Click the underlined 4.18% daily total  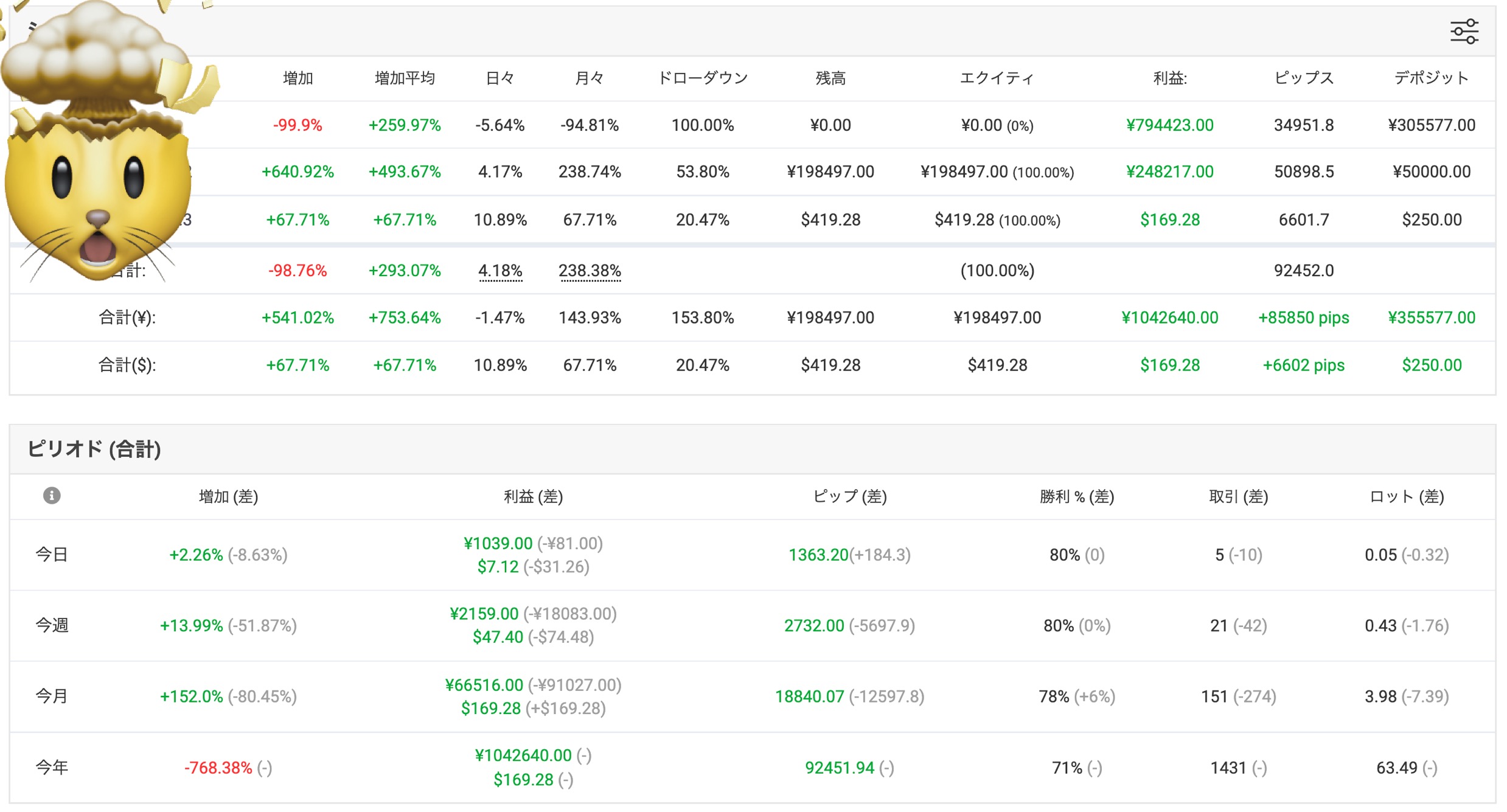coord(500,271)
